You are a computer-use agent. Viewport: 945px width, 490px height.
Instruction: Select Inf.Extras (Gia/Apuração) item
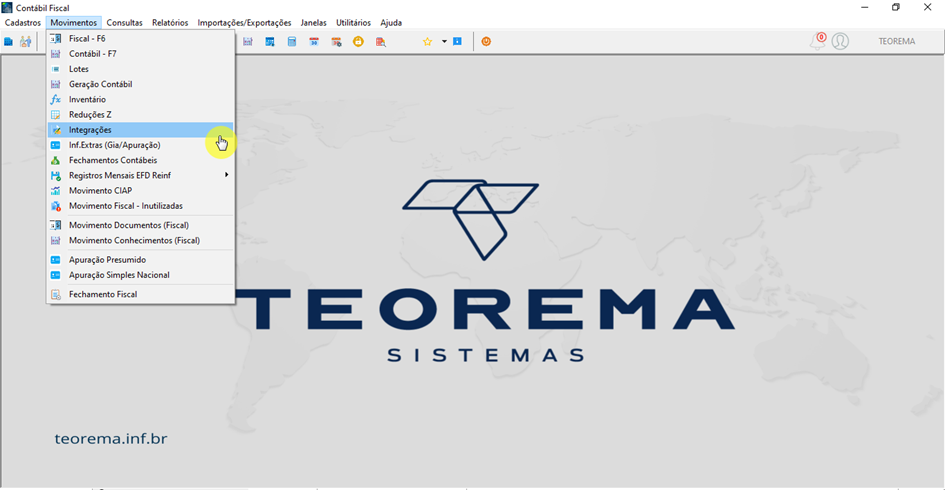(x=140, y=145)
